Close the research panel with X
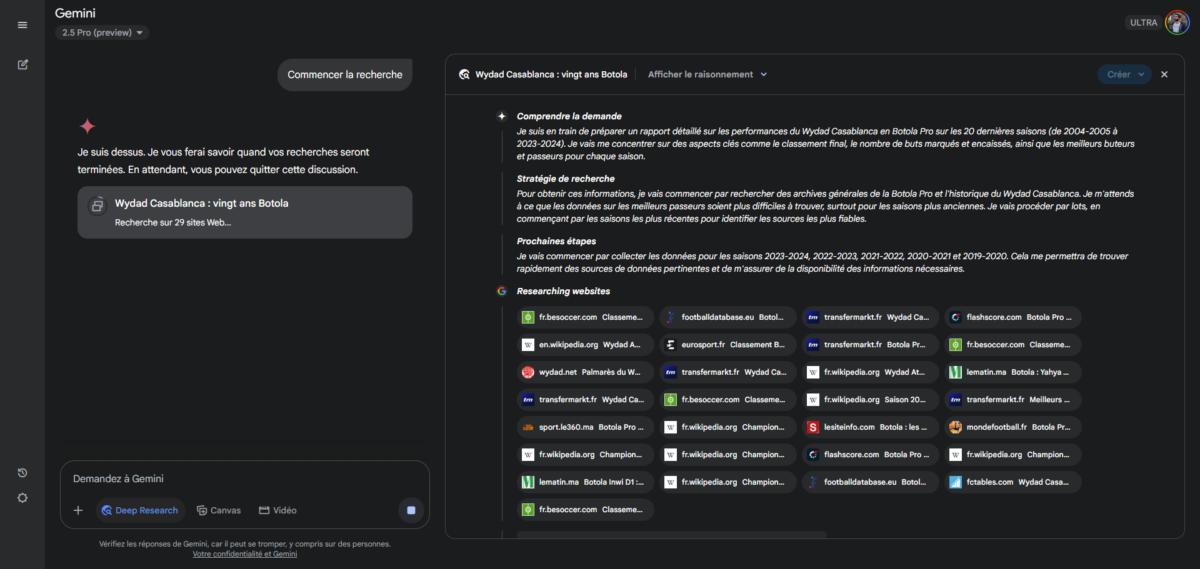Image resolution: width=1200 pixels, height=569 pixels. click(1164, 74)
